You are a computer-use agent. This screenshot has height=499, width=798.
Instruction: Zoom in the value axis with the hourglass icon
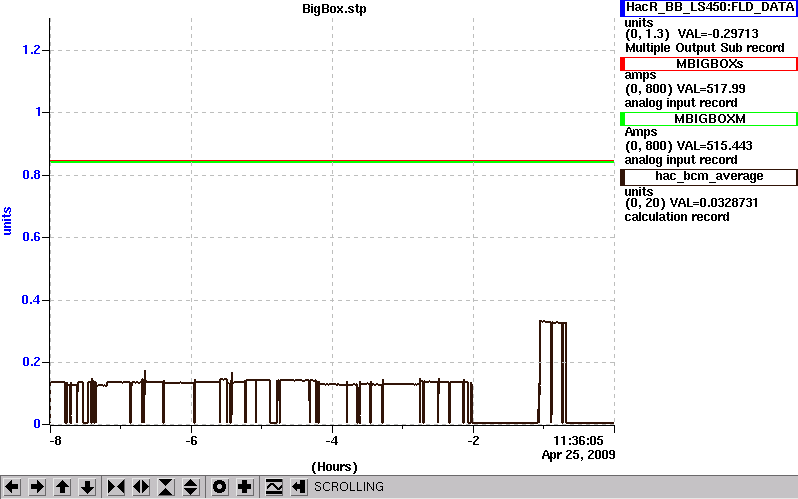pos(166,487)
